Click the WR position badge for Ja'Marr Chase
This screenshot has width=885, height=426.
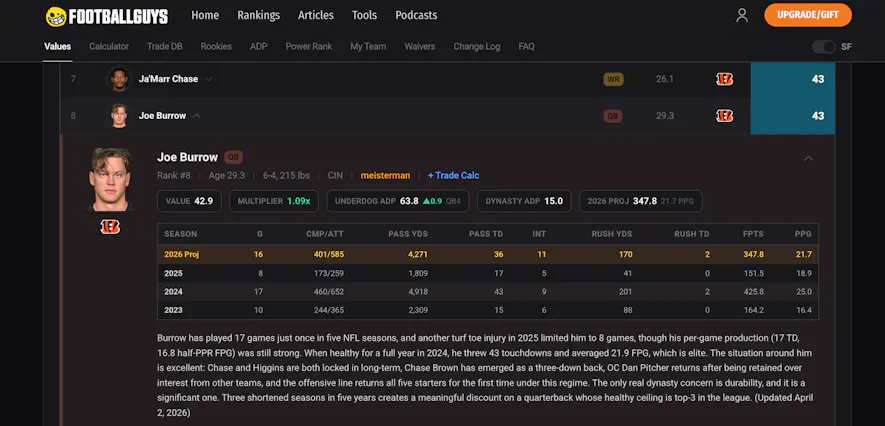coord(613,80)
